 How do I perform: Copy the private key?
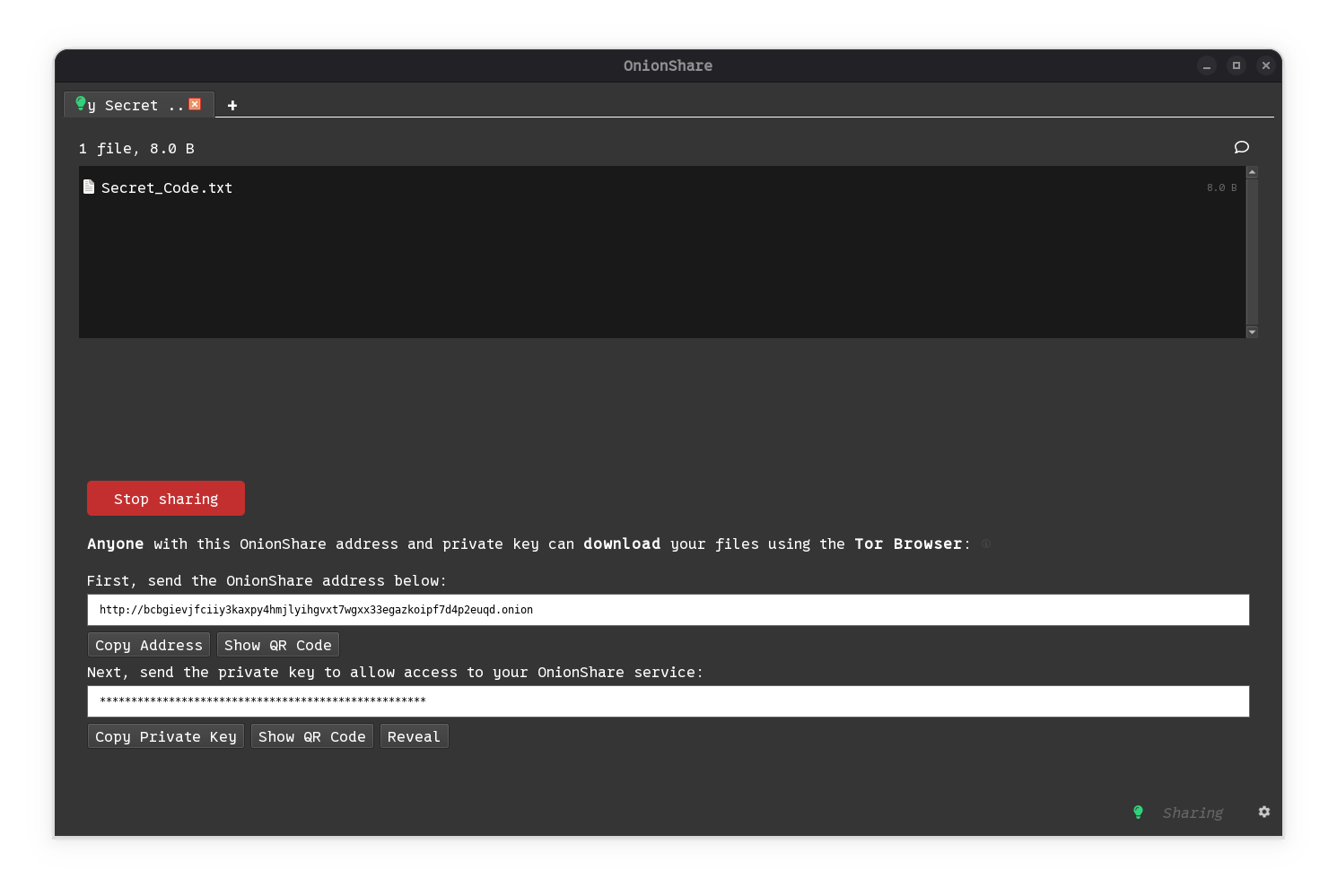(165, 736)
